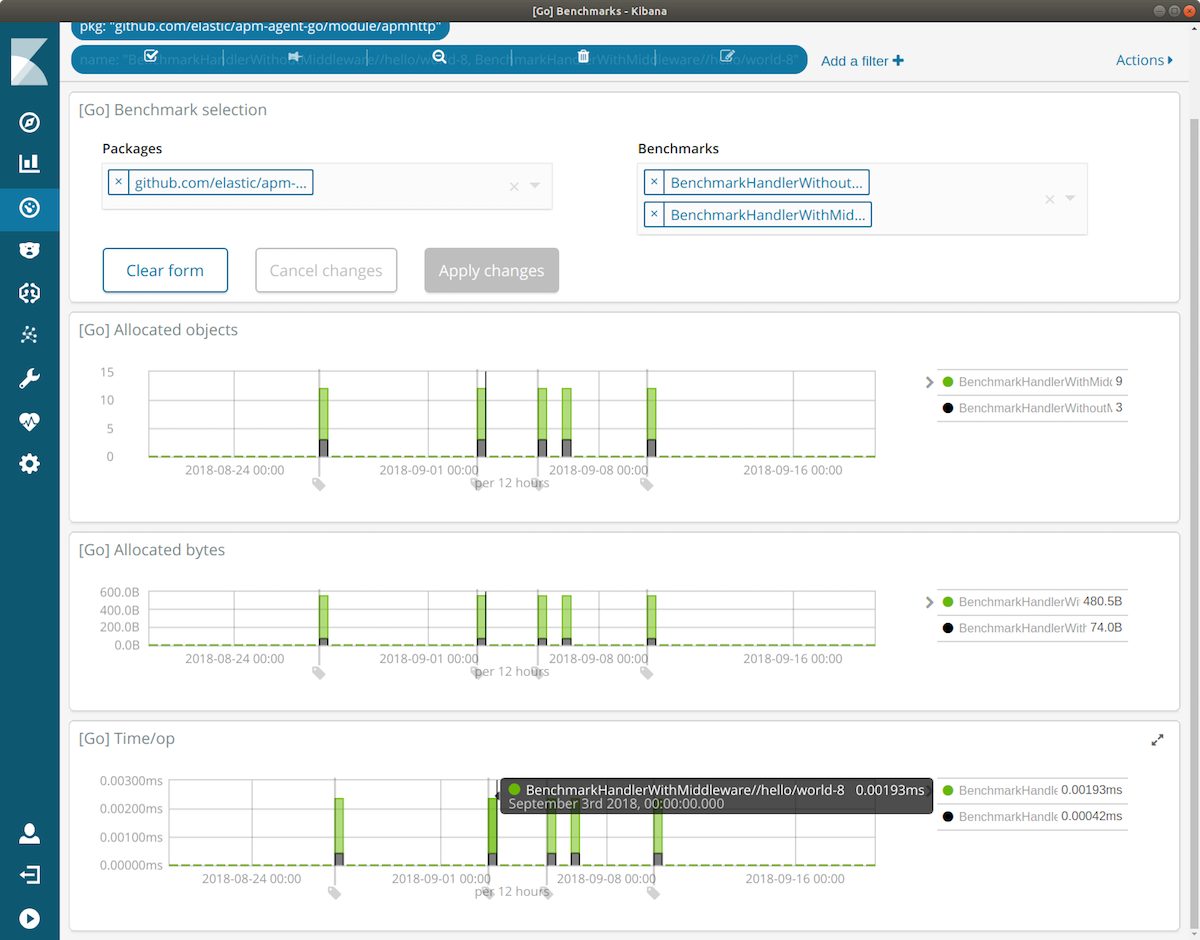Click the '[Go] Benchmark selection' panel title
This screenshot has height=940, width=1200.
point(173,110)
